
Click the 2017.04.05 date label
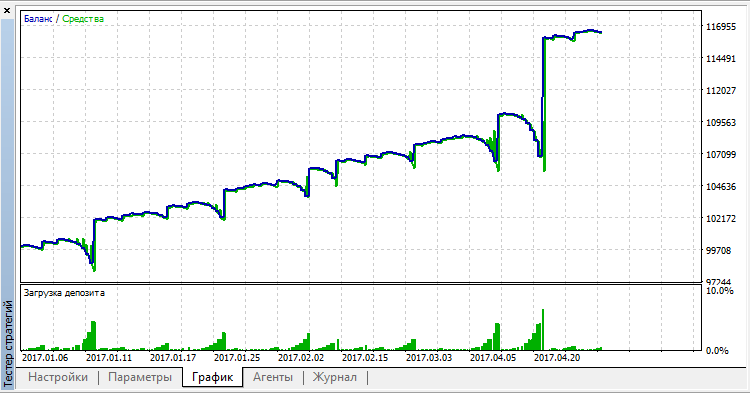point(493,358)
